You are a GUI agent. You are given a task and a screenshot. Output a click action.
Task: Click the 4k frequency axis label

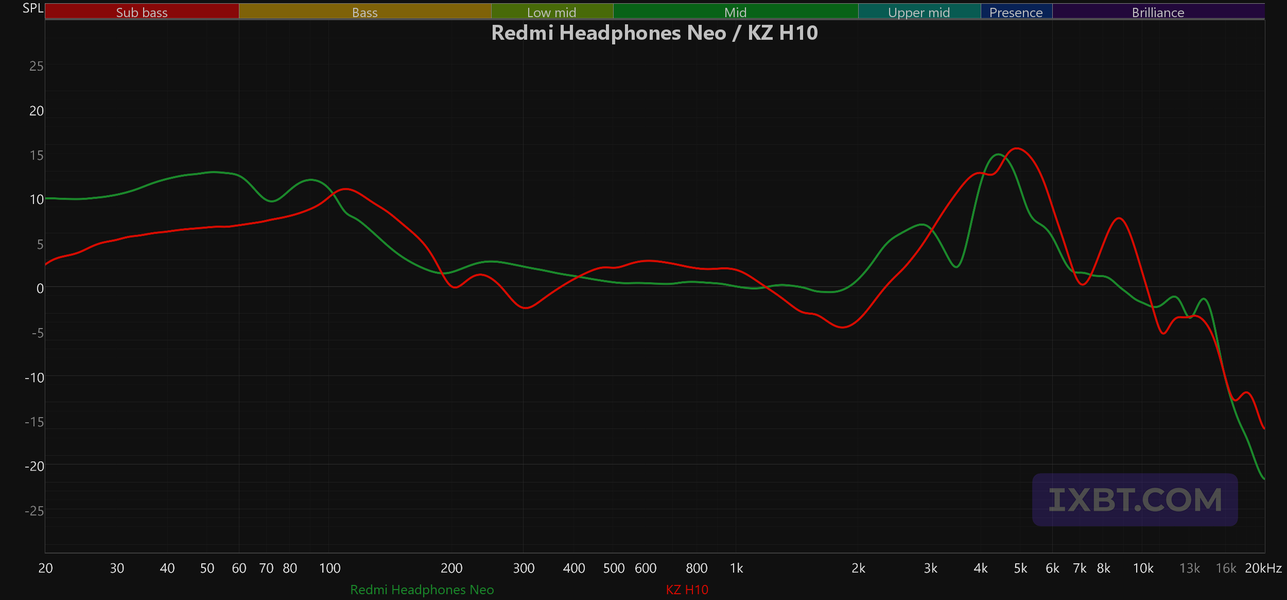[x=981, y=568]
